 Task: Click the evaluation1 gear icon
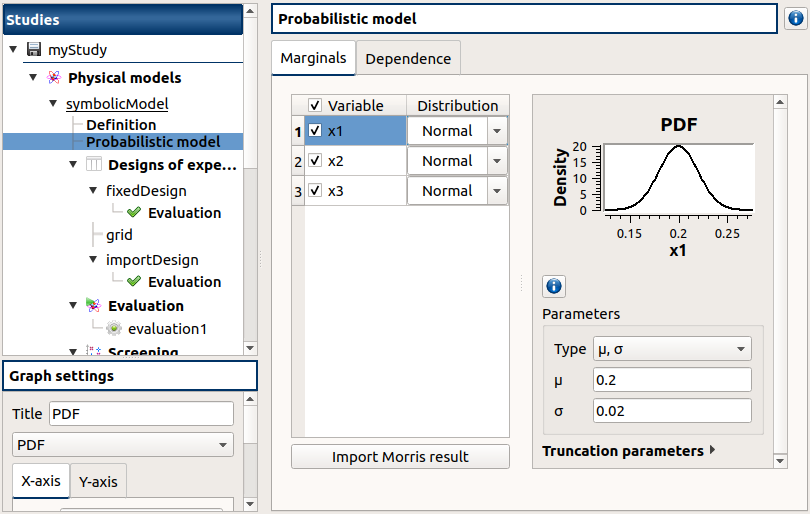click(114, 329)
